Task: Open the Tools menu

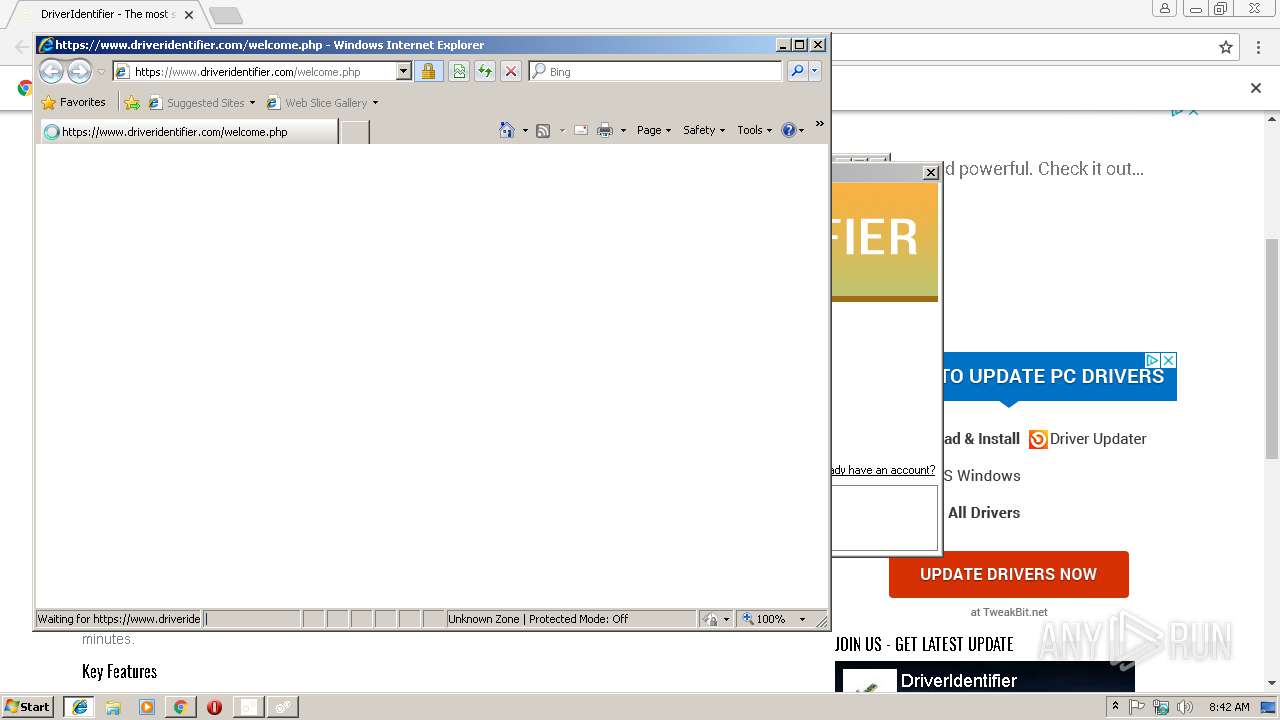Action: [755, 130]
